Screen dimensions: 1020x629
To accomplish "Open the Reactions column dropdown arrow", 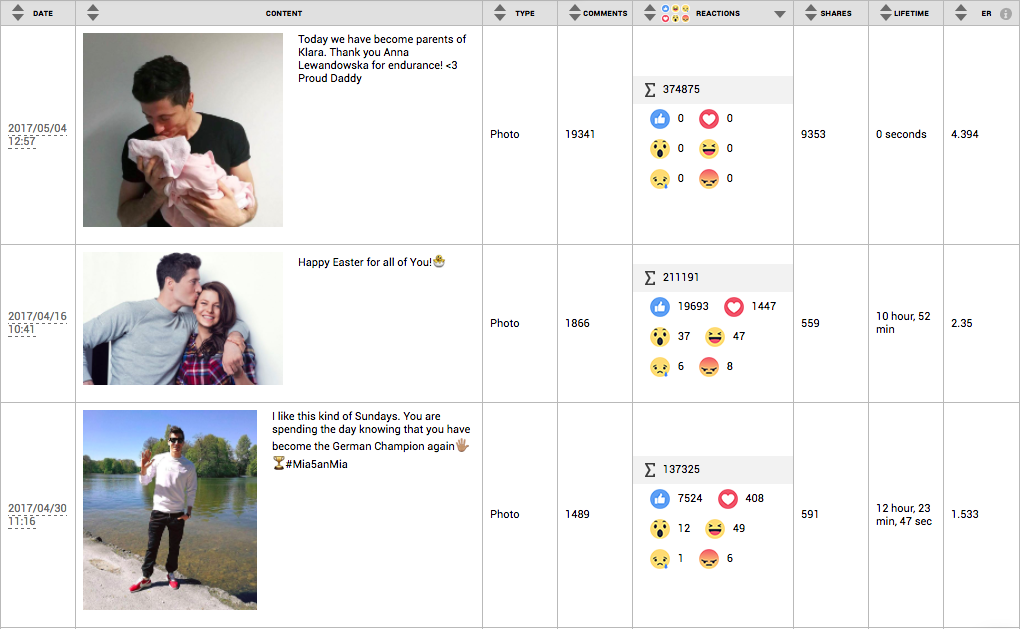I will (780, 14).
